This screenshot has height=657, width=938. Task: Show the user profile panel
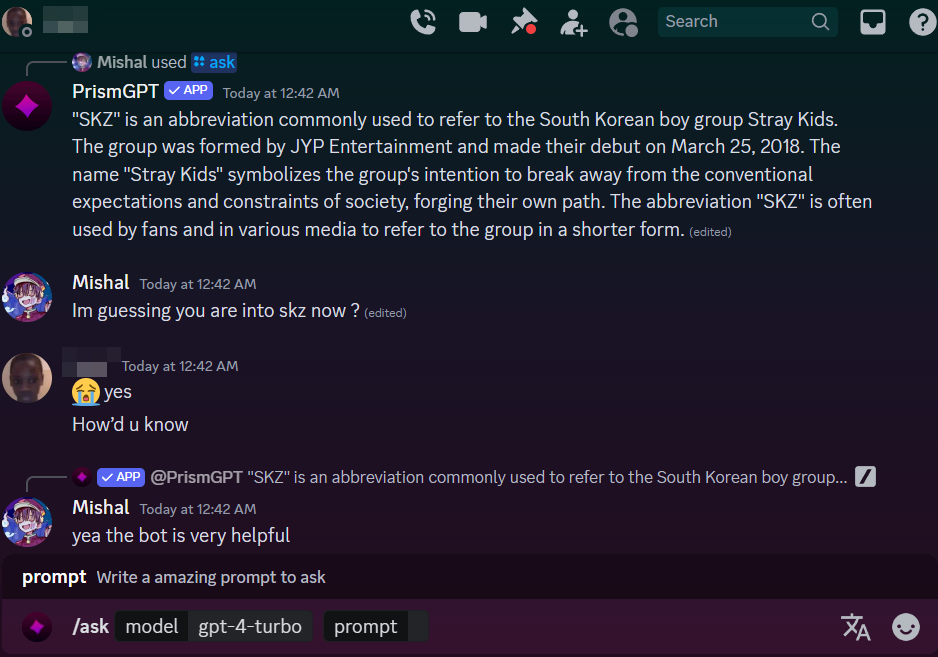[623, 22]
